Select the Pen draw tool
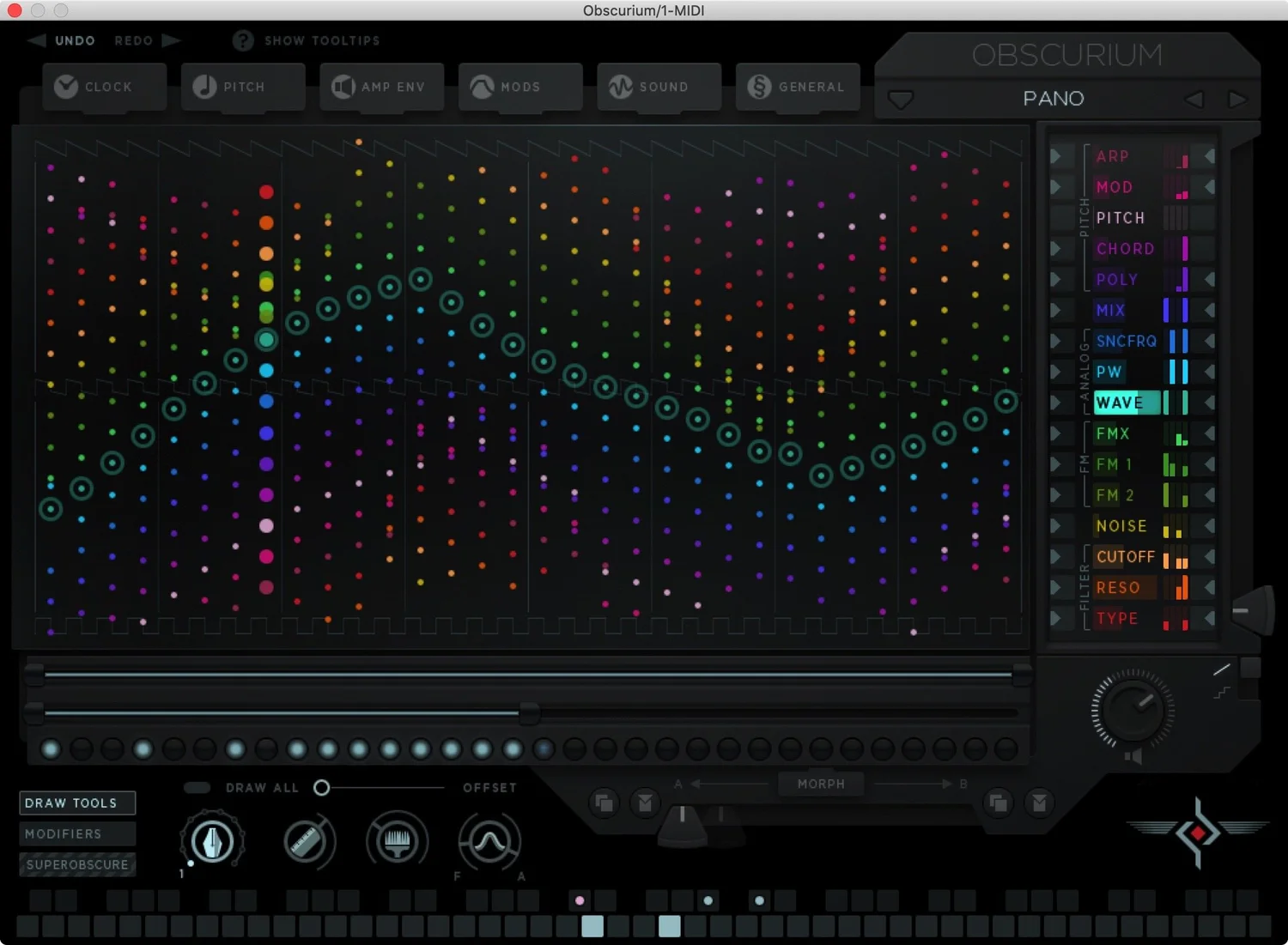This screenshot has height=945, width=1288. tap(212, 841)
